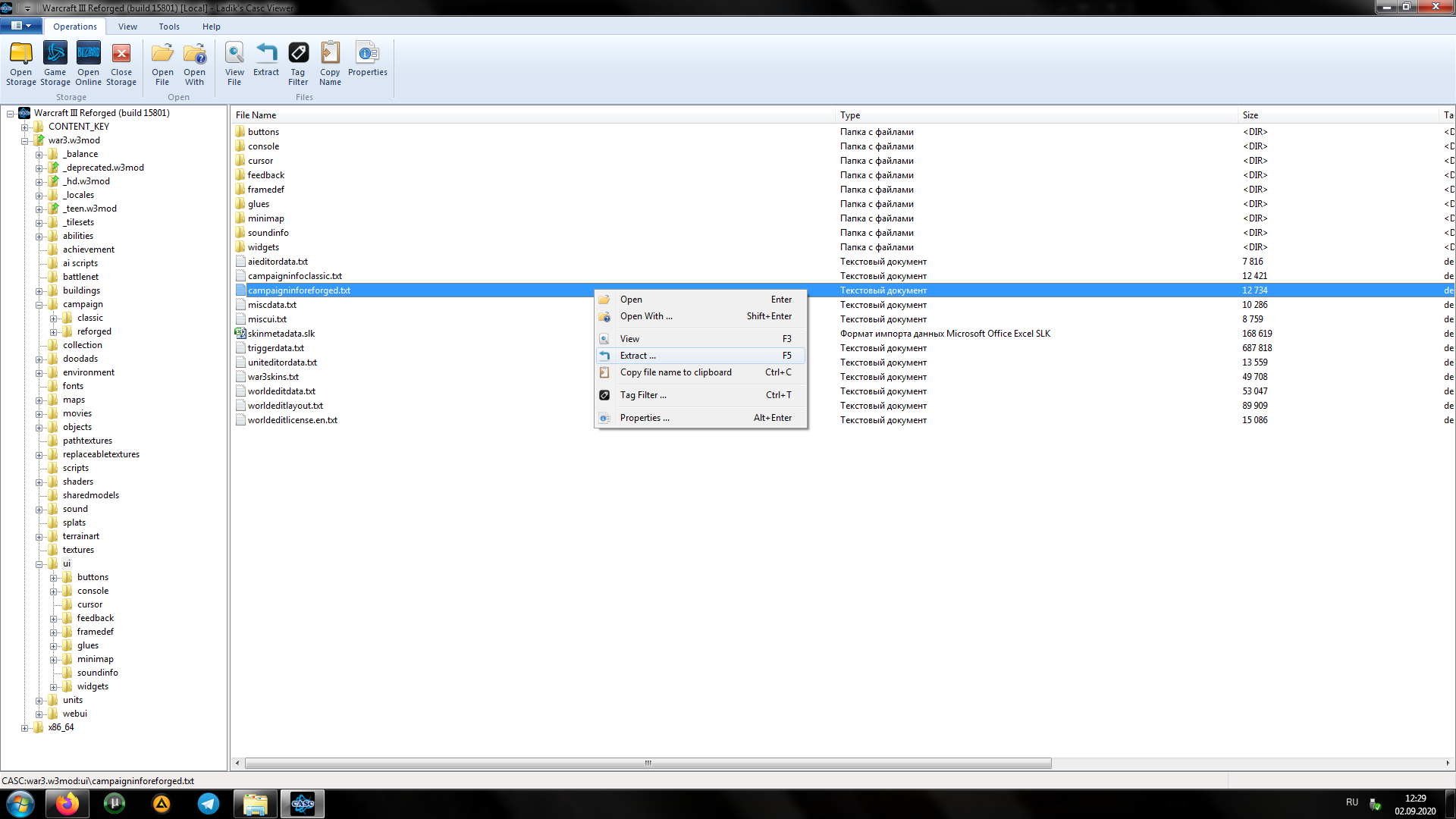The height and width of the screenshot is (819, 1456).
Task: Switch to the Tools ribbon tab
Action: 169,27
